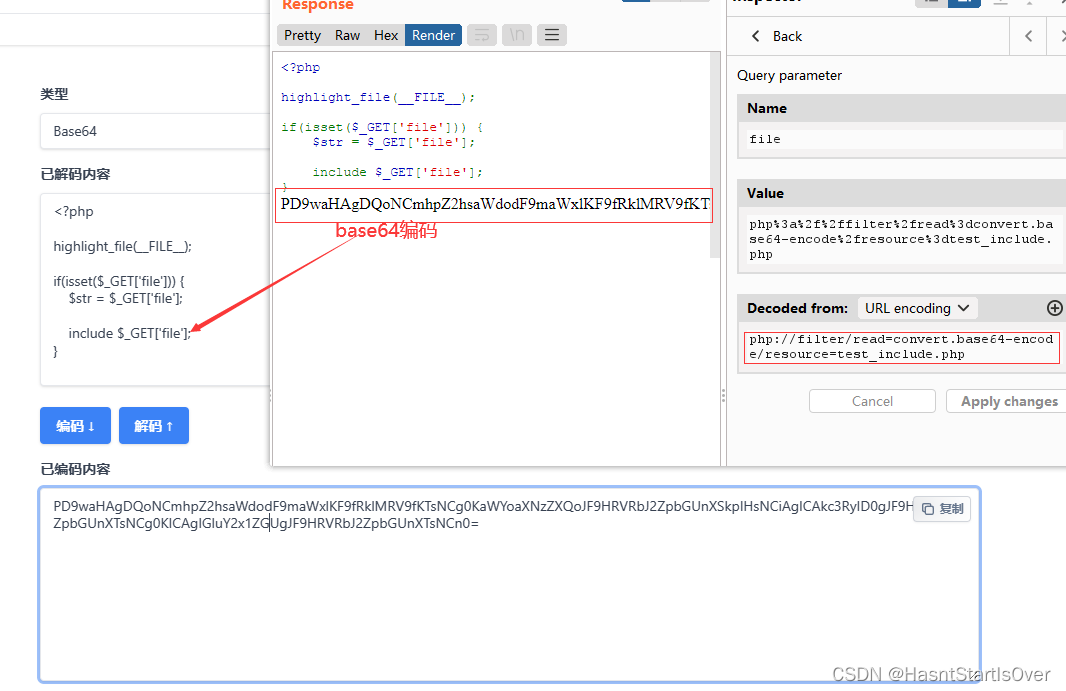Click the 'highlight_file(__FILE__);' line in response
1066x691 pixels.
tap(378, 97)
